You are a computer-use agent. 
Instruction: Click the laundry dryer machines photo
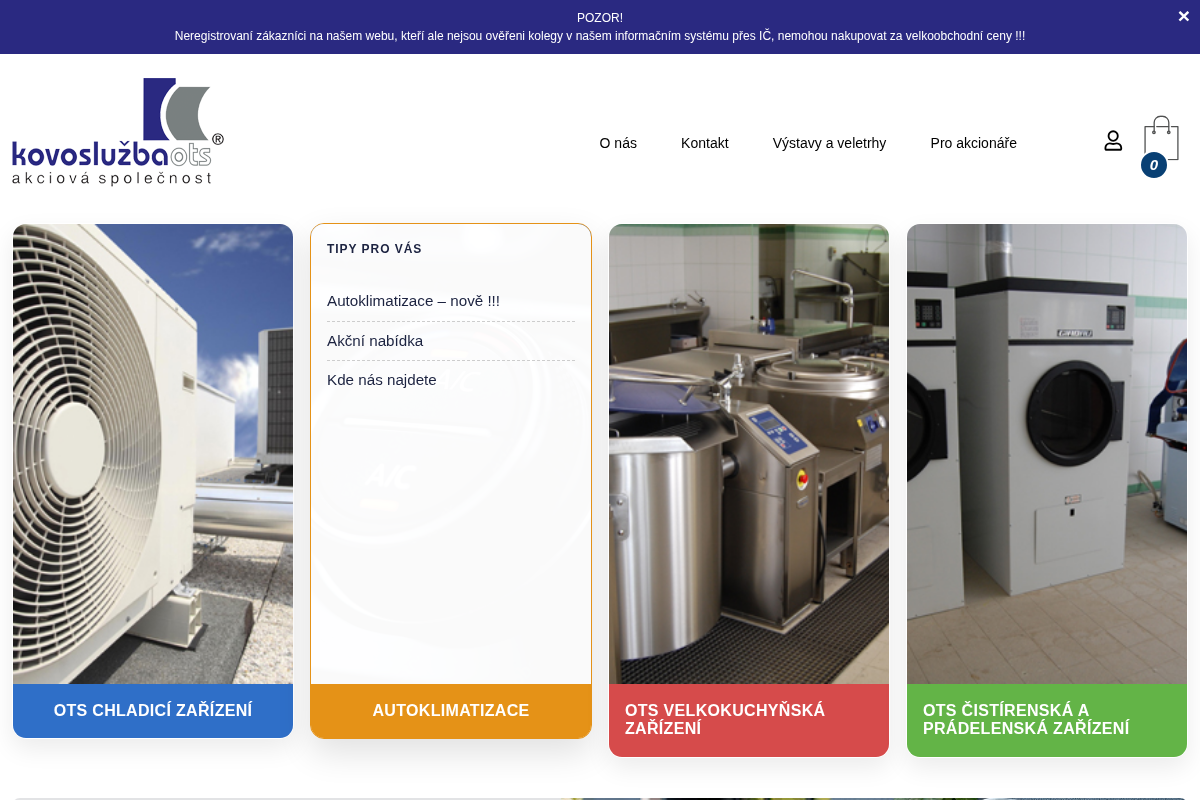[x=1047, y=454]
